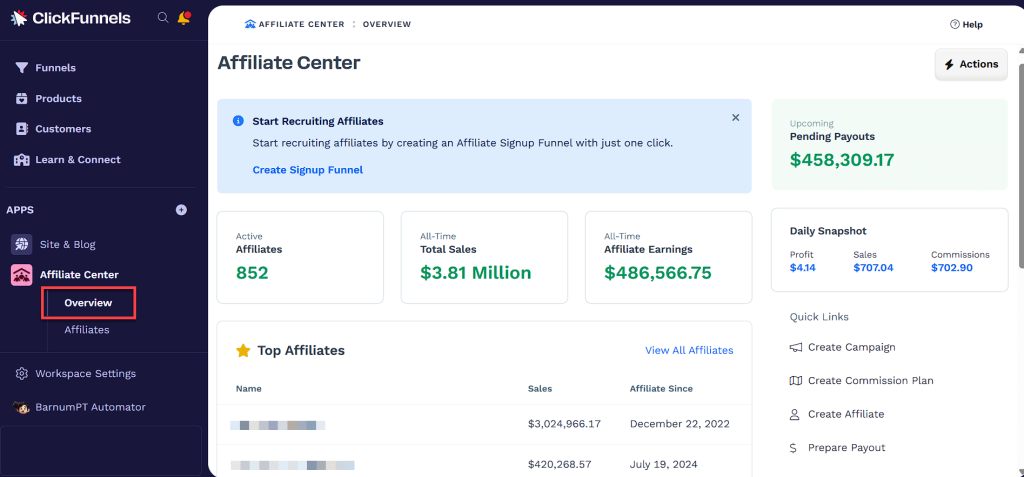Click the empty box below BarnumPT Automator
Image resolution: width=1024 pixels, height=477 pixels.
tap(101, 451)
